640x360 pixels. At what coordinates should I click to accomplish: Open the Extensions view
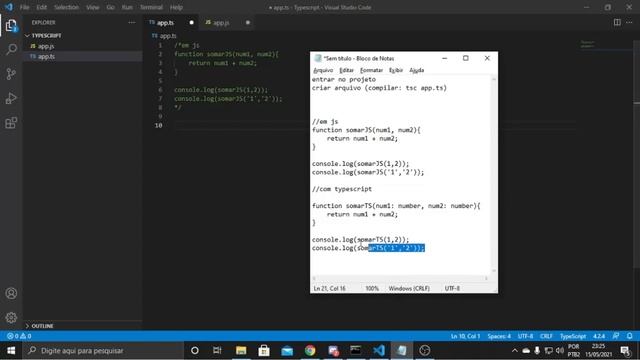click(x=11, y=123)
